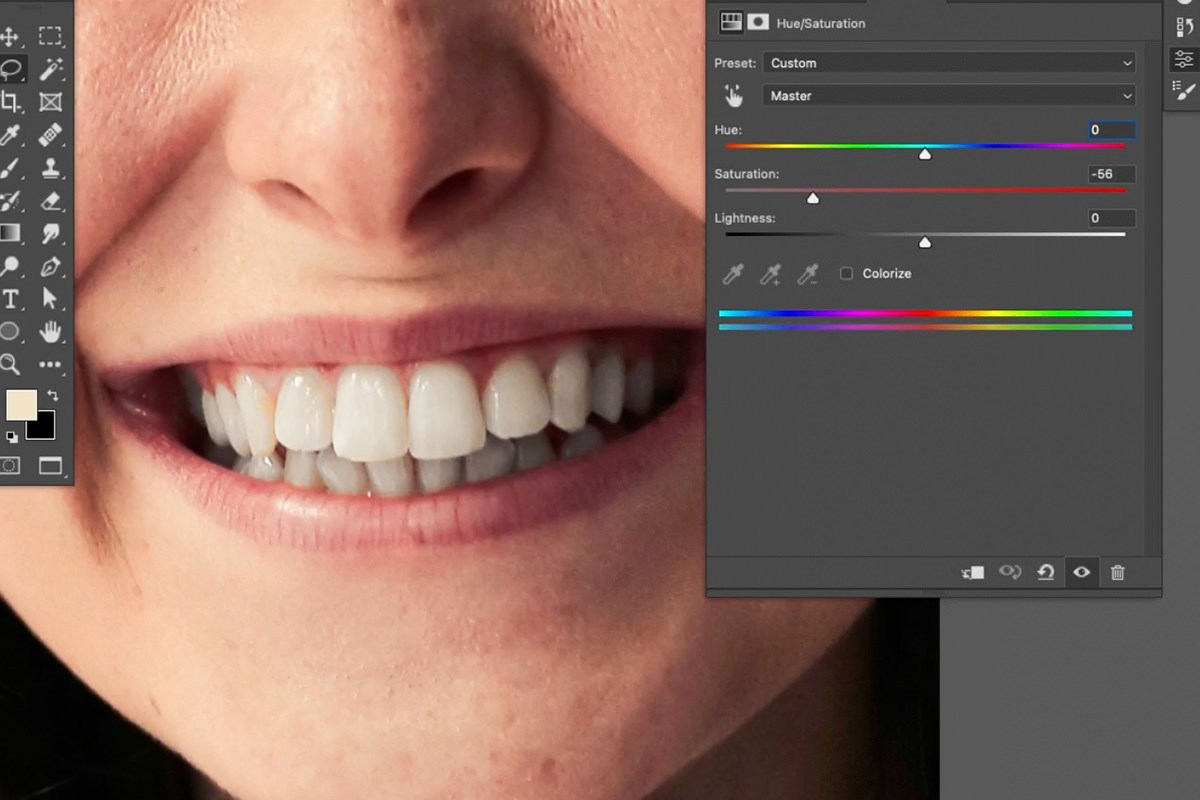Click the Lightness value field
This screenshot has width=1200, height=800.
1112,218
